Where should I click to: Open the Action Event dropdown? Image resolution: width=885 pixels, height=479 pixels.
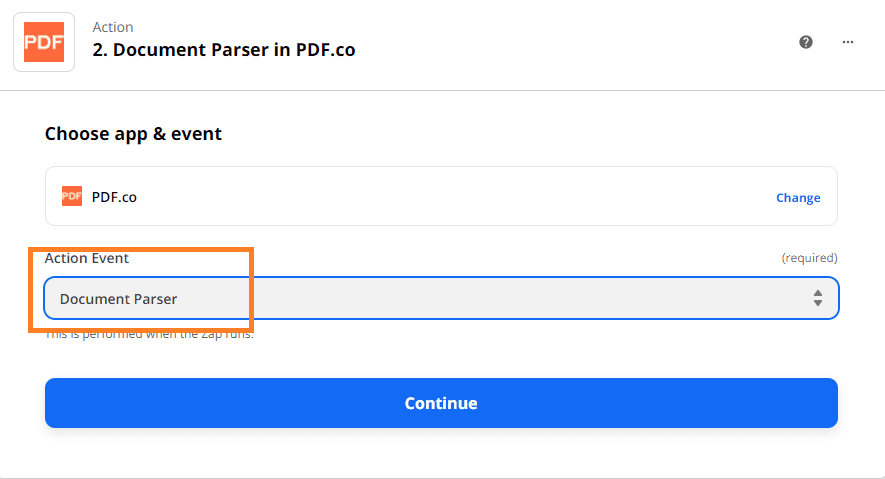click(440, 298)
